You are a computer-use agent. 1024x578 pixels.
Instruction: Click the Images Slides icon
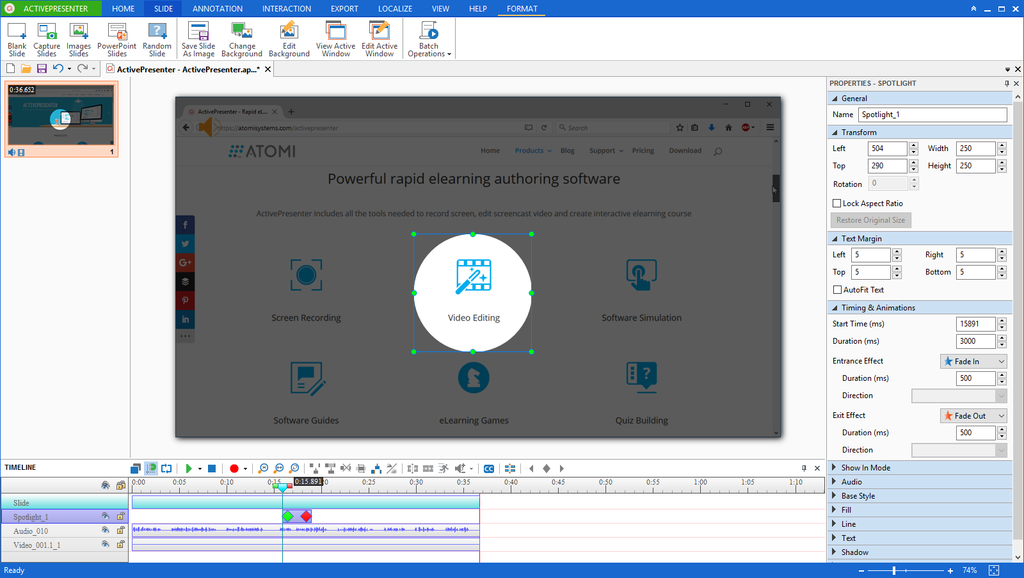tap(78, 39)
